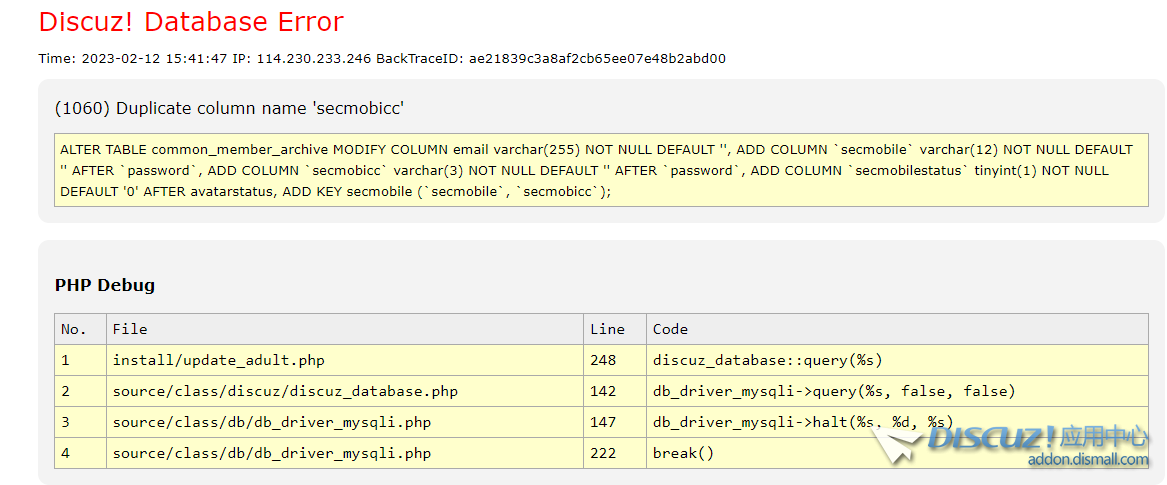Click the break() code cell
Image resolution: width=1167 pixels, height=485 pixels.
(683, 453)
